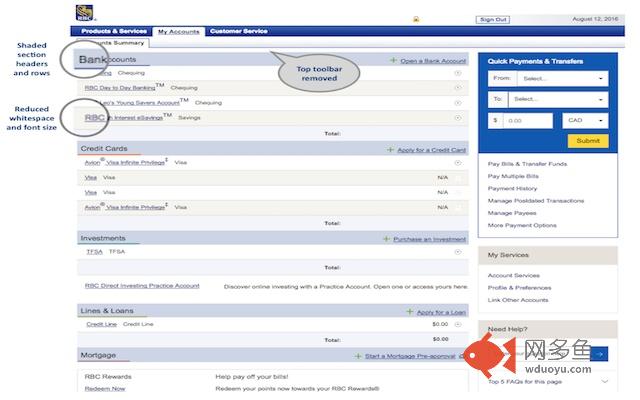Image resolution: width=640 pixels, height=400 pixels.
Task: Go to the Payment History link
Action: 512,188
